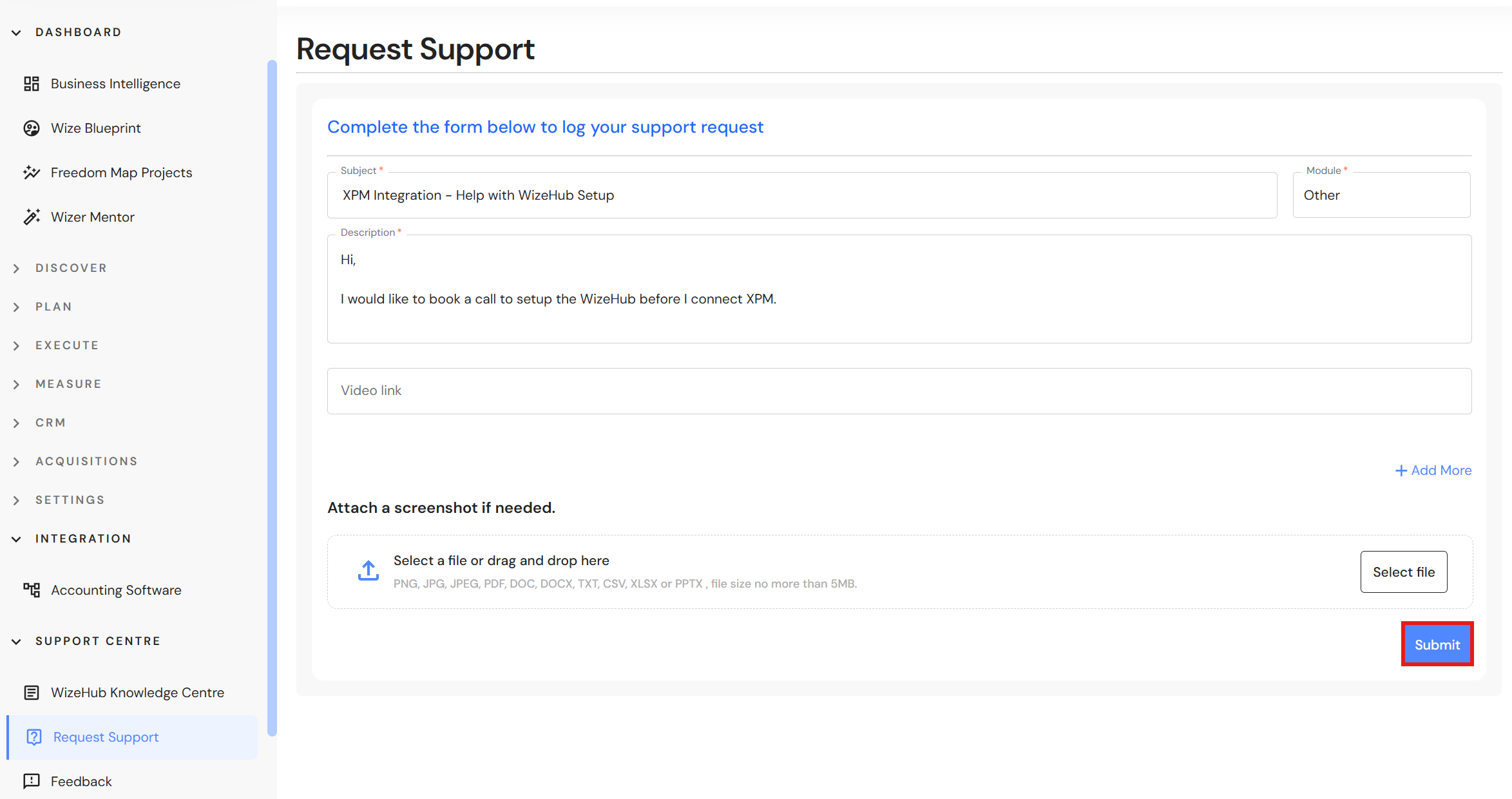The height and width of the screenshot is (799, 1512).
Task: Click into the Video link field
Action: (x=899, y=391)
